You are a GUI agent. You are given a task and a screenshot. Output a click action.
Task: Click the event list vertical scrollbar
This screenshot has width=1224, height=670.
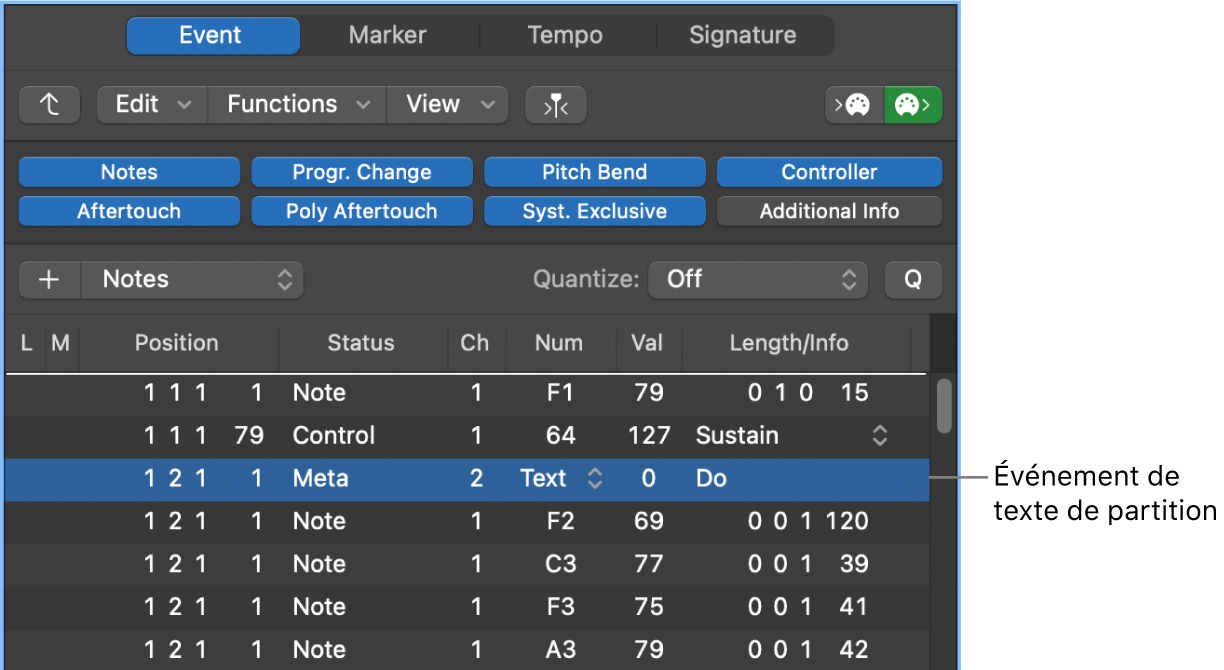pyautogui.click(x=944, y=405)
